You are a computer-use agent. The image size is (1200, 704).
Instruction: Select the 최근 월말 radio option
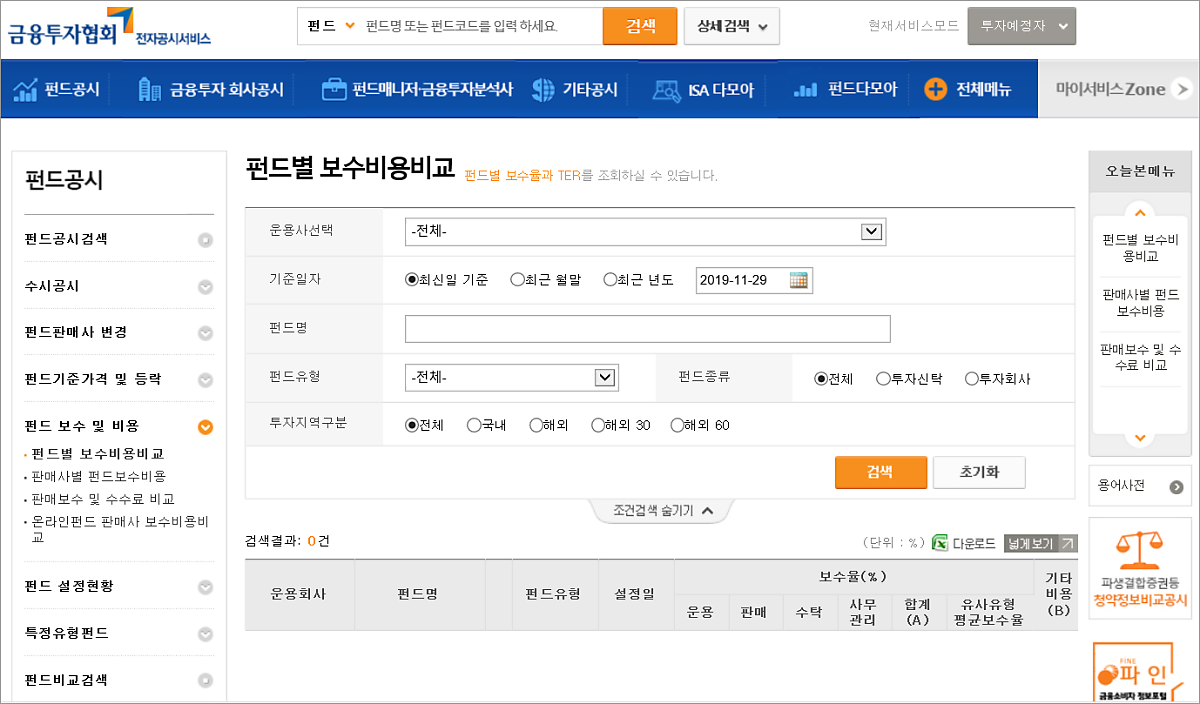coord(517,280)
